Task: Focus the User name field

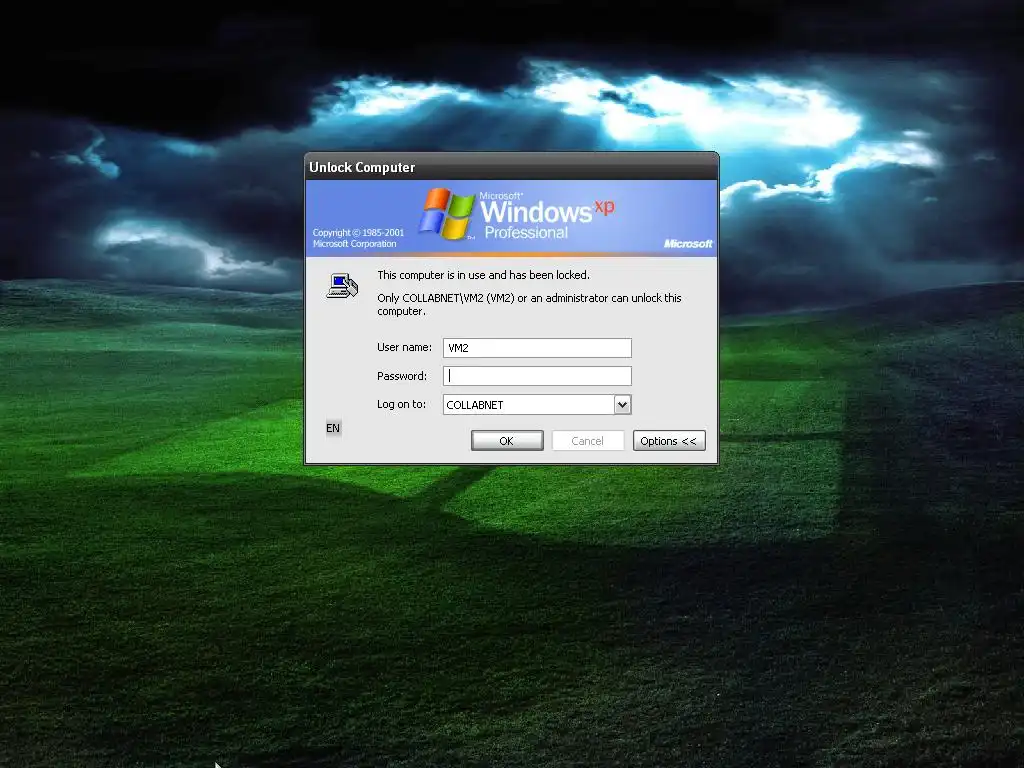Action: click(537, 347)
